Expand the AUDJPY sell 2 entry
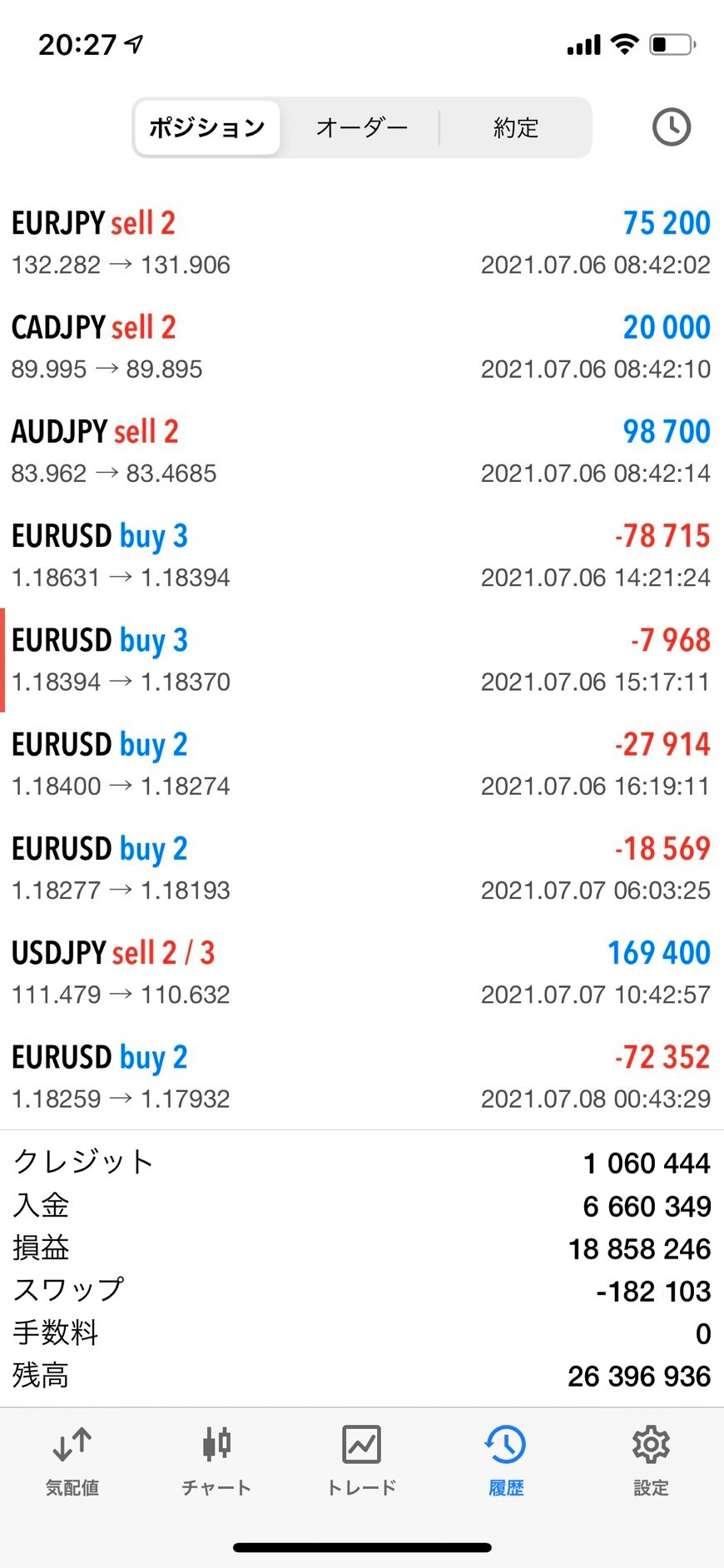 pyautogui.click(x=361, y=451)
